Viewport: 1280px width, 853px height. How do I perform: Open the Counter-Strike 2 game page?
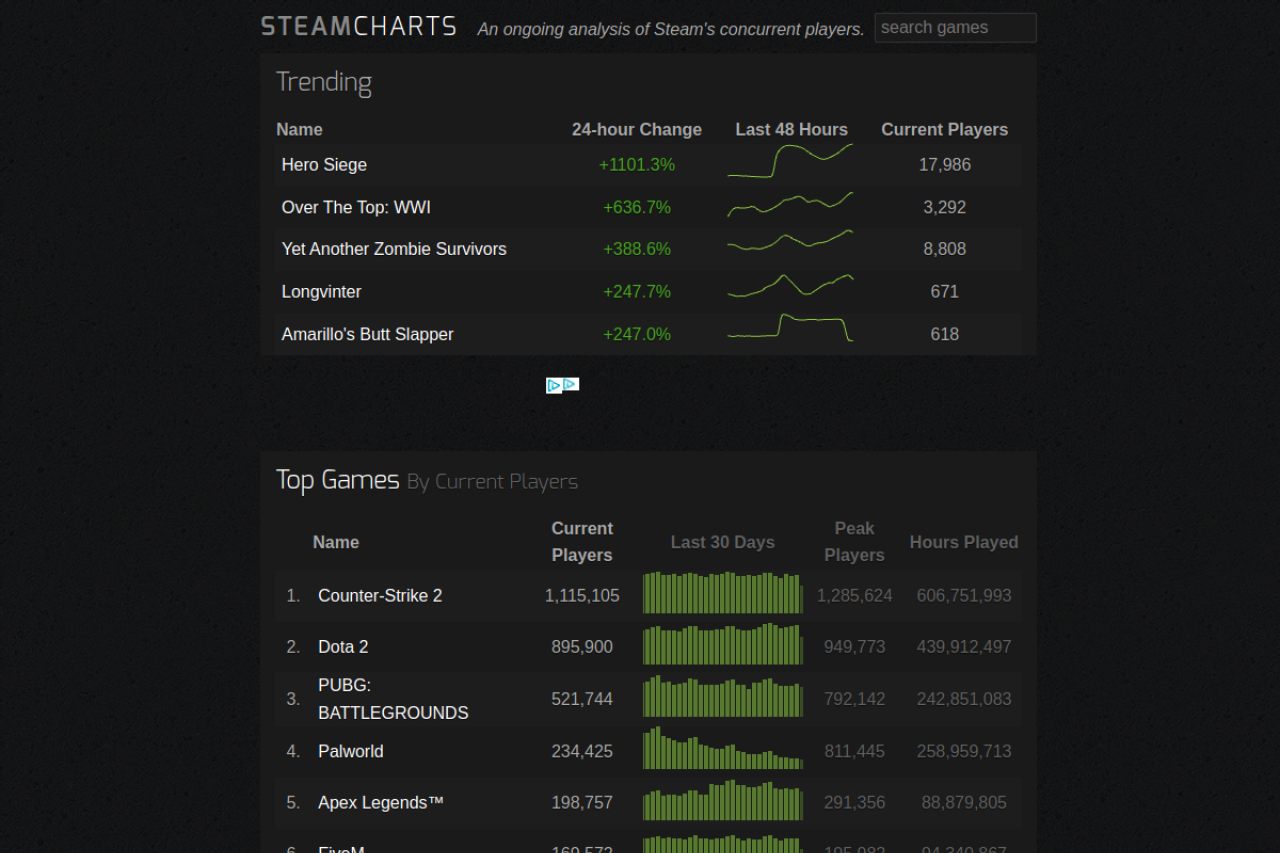coord(380,596)
